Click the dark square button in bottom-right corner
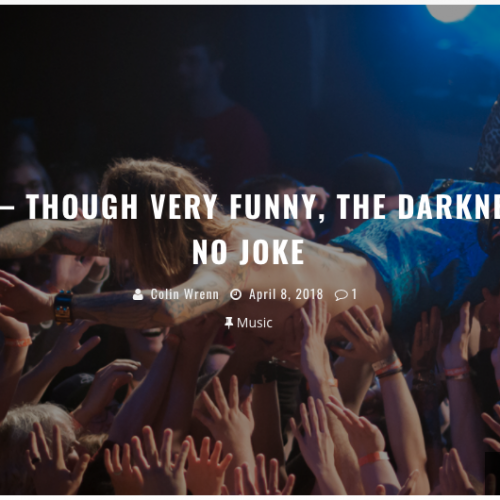500x500 pixels. (x=492, y=473)
